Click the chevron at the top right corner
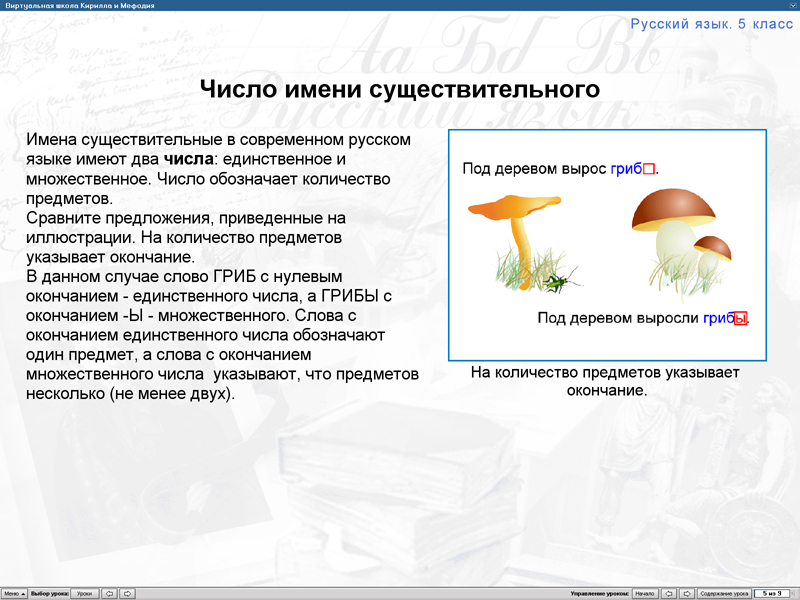This screenshot has width=800, height=600. pyautogui.click(x=792, y=4)
